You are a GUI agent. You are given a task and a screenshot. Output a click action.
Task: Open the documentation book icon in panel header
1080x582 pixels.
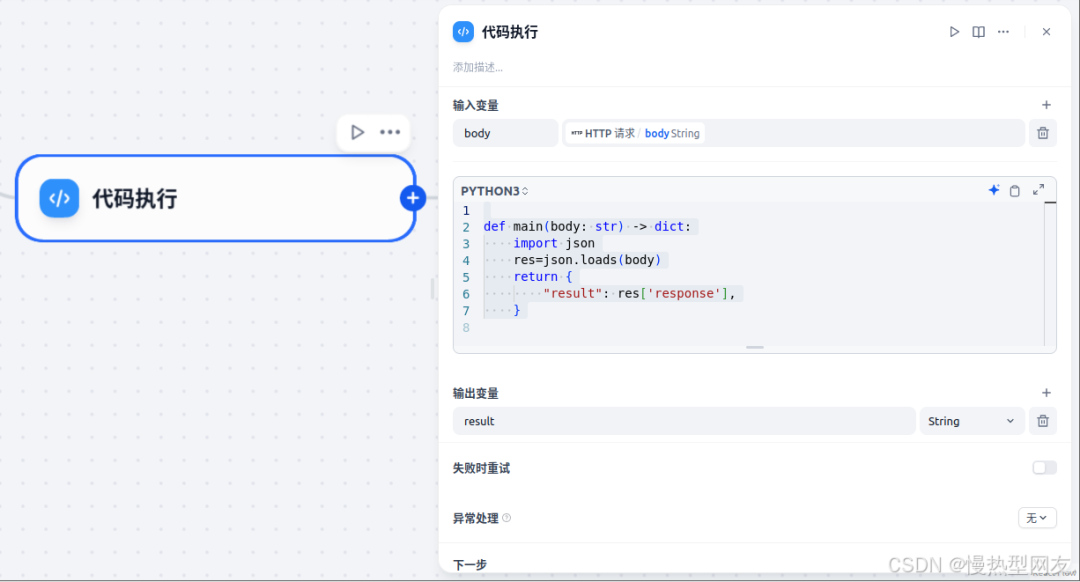click(x=978, y=31)
